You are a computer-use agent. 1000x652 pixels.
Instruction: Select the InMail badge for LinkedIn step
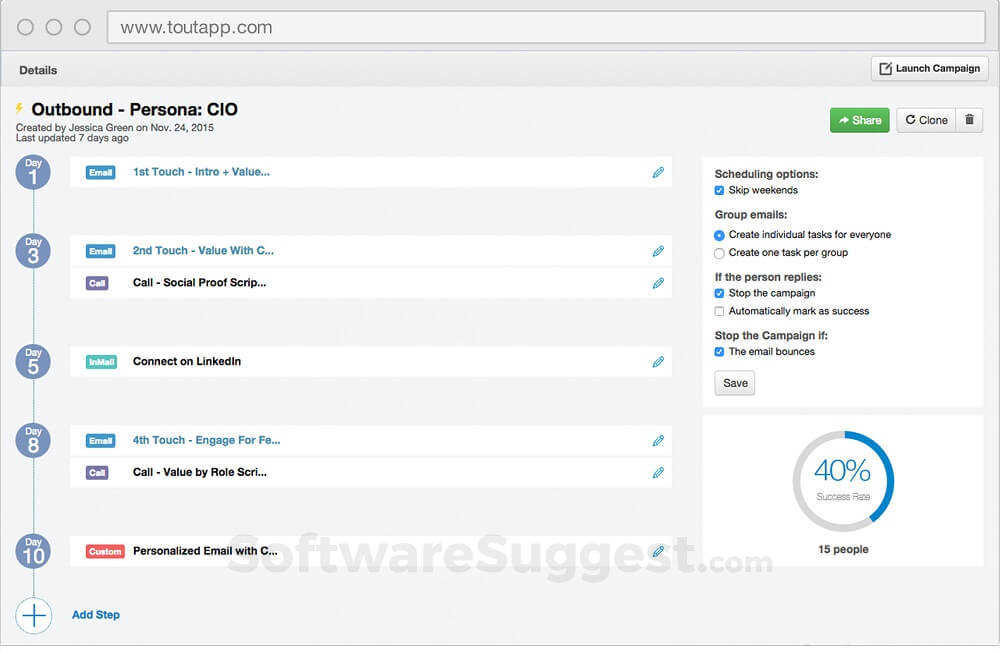tap(100, 362)
